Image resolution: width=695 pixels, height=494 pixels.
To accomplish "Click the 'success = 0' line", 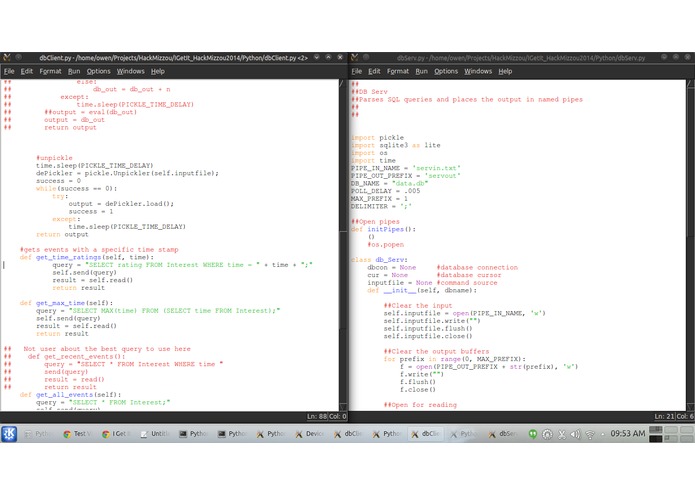I will pyautogui.click(x=59, y=181).
